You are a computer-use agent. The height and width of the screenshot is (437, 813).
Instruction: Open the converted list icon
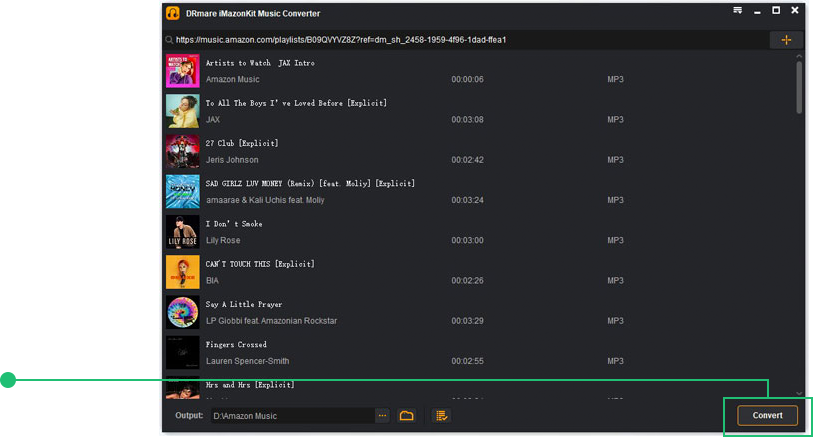pyautogui.click(x=441, y=416)
